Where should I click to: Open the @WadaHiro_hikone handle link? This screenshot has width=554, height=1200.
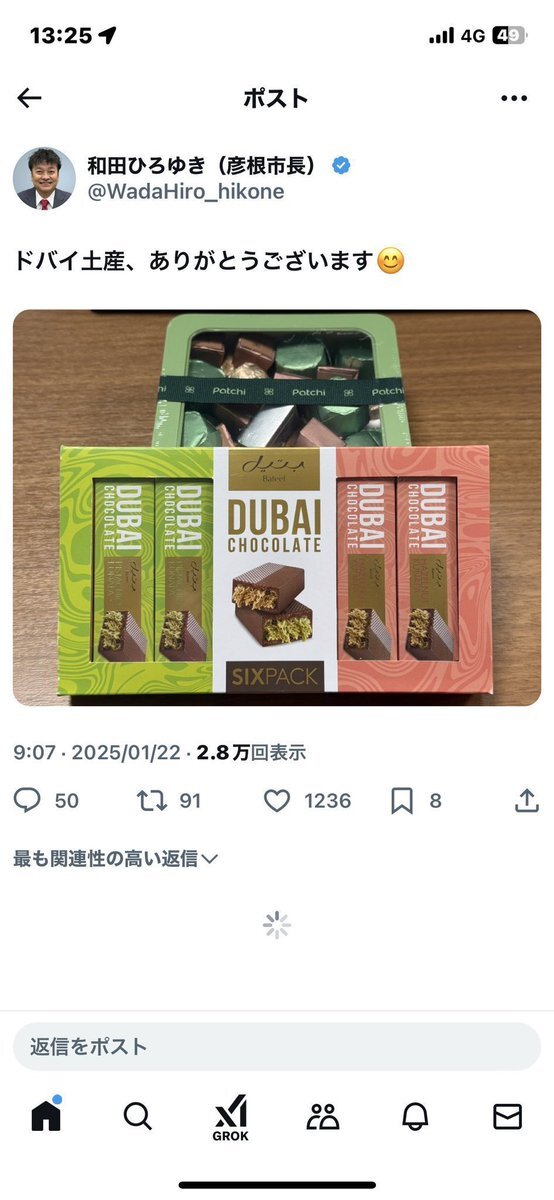coord(186,192)
